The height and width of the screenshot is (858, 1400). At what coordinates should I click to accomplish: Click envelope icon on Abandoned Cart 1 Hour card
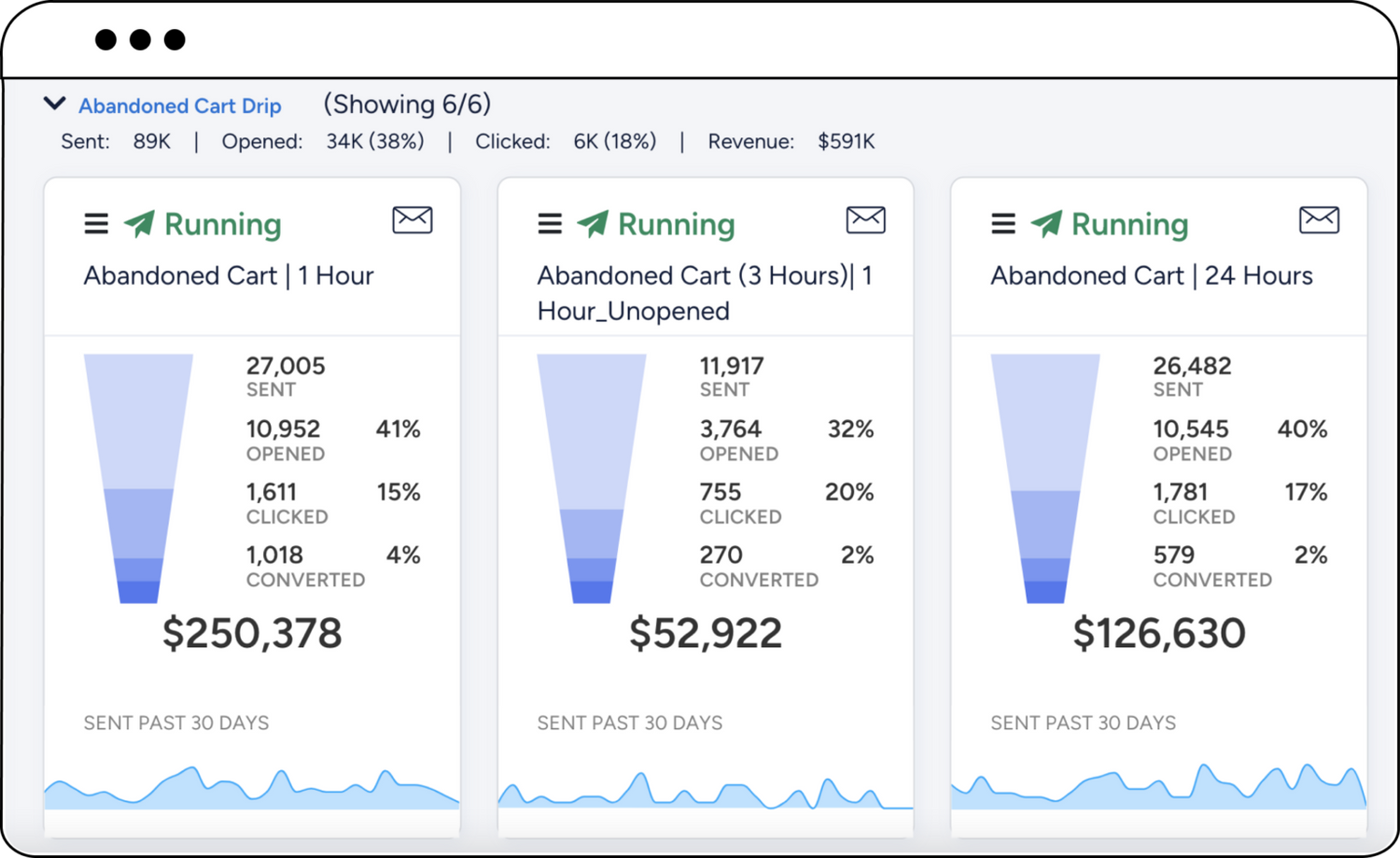click(x=412, y=220)
